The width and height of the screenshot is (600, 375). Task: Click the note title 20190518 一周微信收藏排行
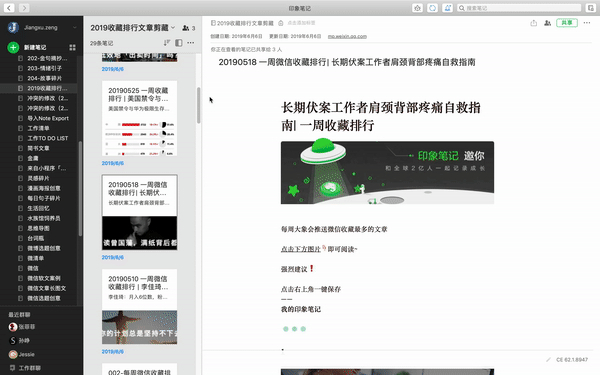(347, 62)
